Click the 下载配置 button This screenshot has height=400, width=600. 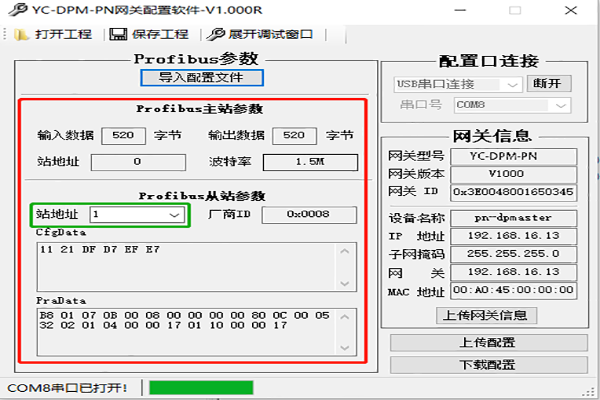point(489,365)
